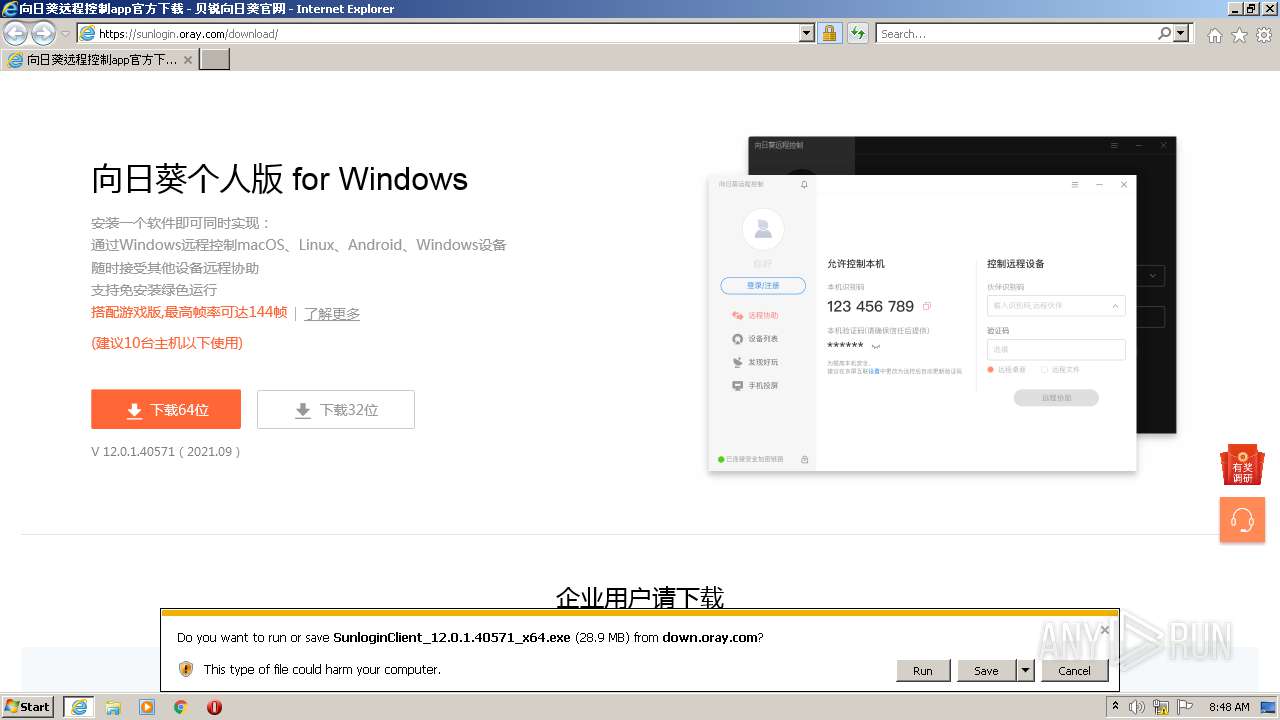This screenshot has width=1280, height=720.
Task: Open the Media Player taskbar icon
Action: (147, 707)
